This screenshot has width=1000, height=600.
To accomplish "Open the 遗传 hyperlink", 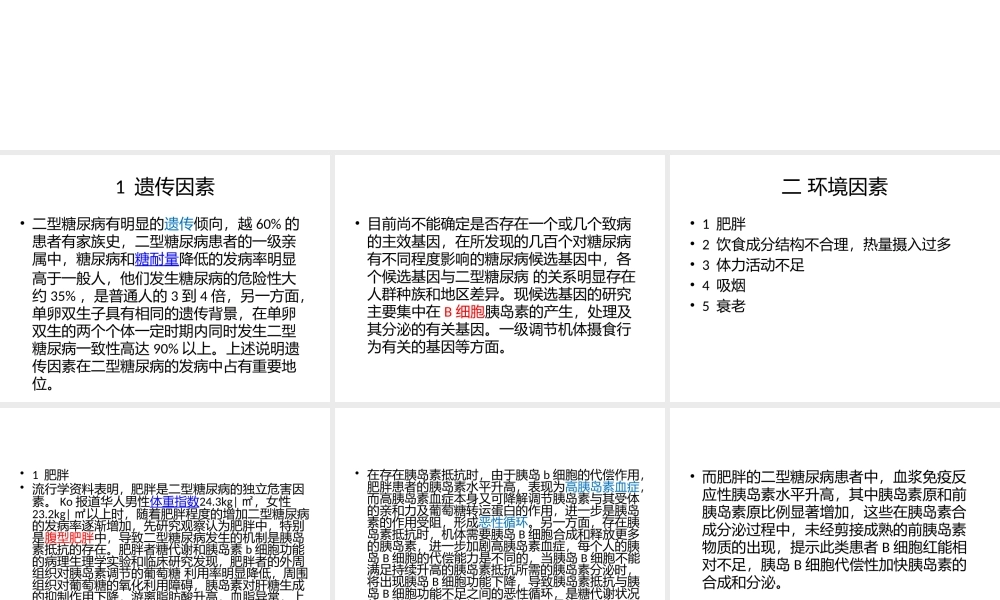I will tap(178, 224).
